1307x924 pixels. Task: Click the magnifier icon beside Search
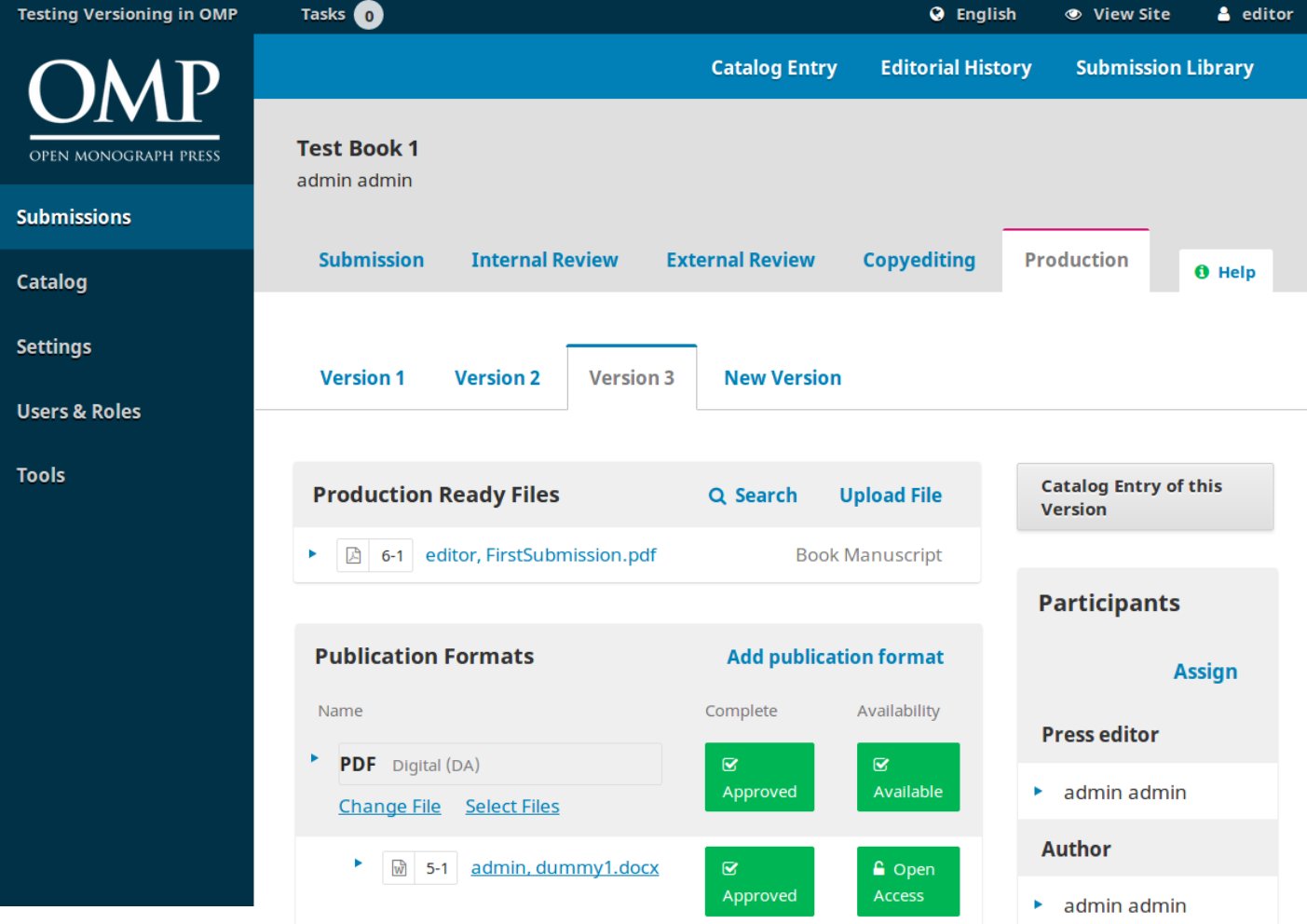point(717,496)
